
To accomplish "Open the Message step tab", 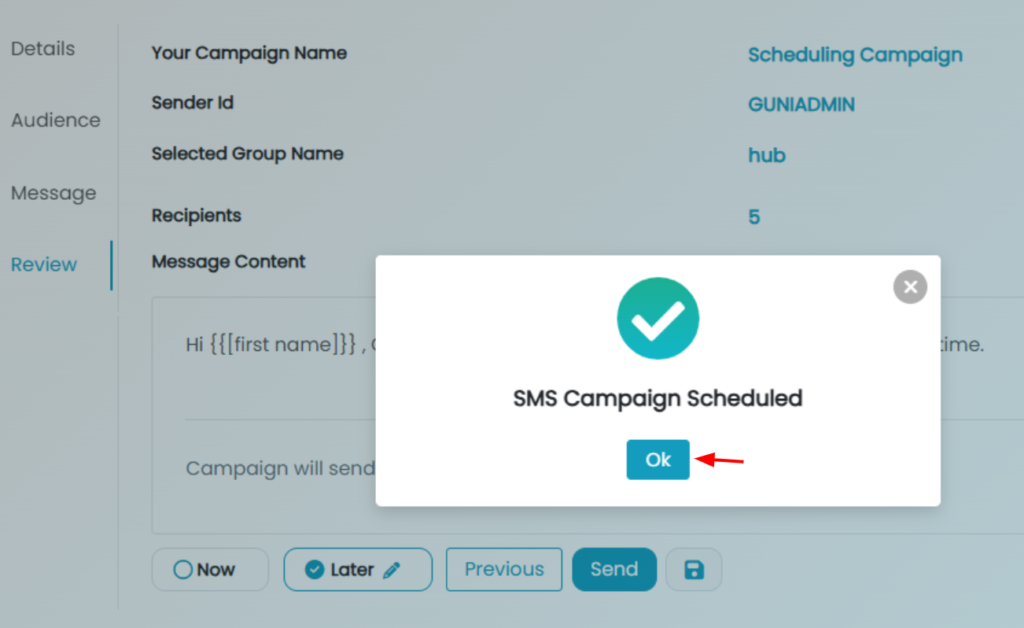I will [x=54, y=193].
